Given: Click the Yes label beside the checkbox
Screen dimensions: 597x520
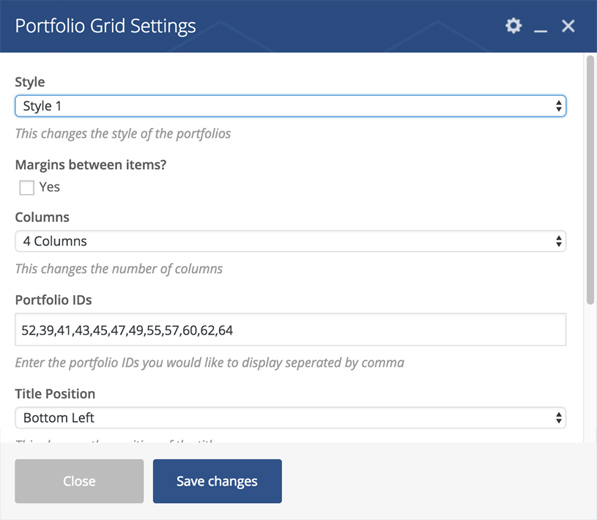Looking at the screenshot, I should (49, 187).
